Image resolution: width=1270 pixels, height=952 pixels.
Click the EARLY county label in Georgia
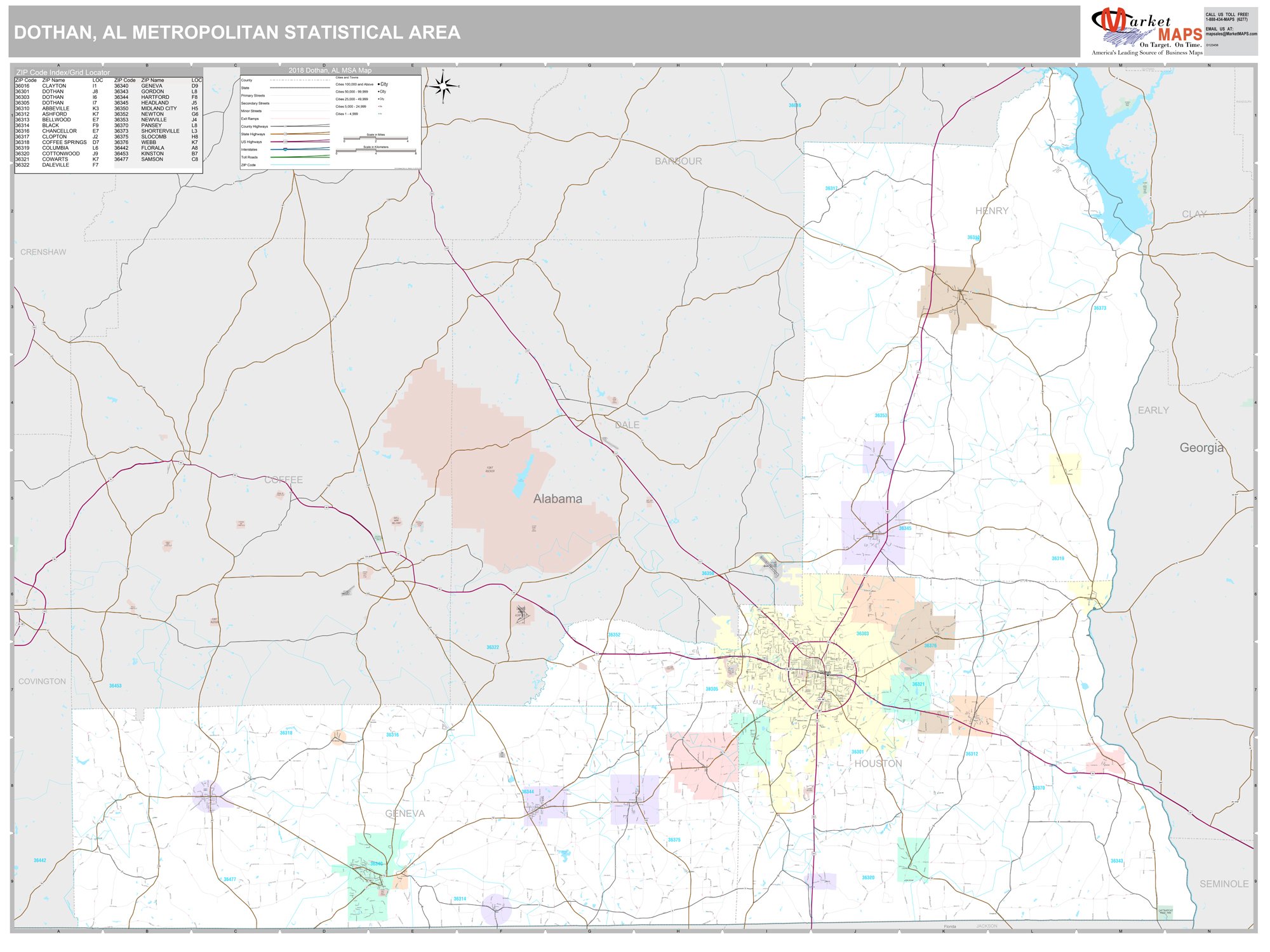click(1153, 411)
